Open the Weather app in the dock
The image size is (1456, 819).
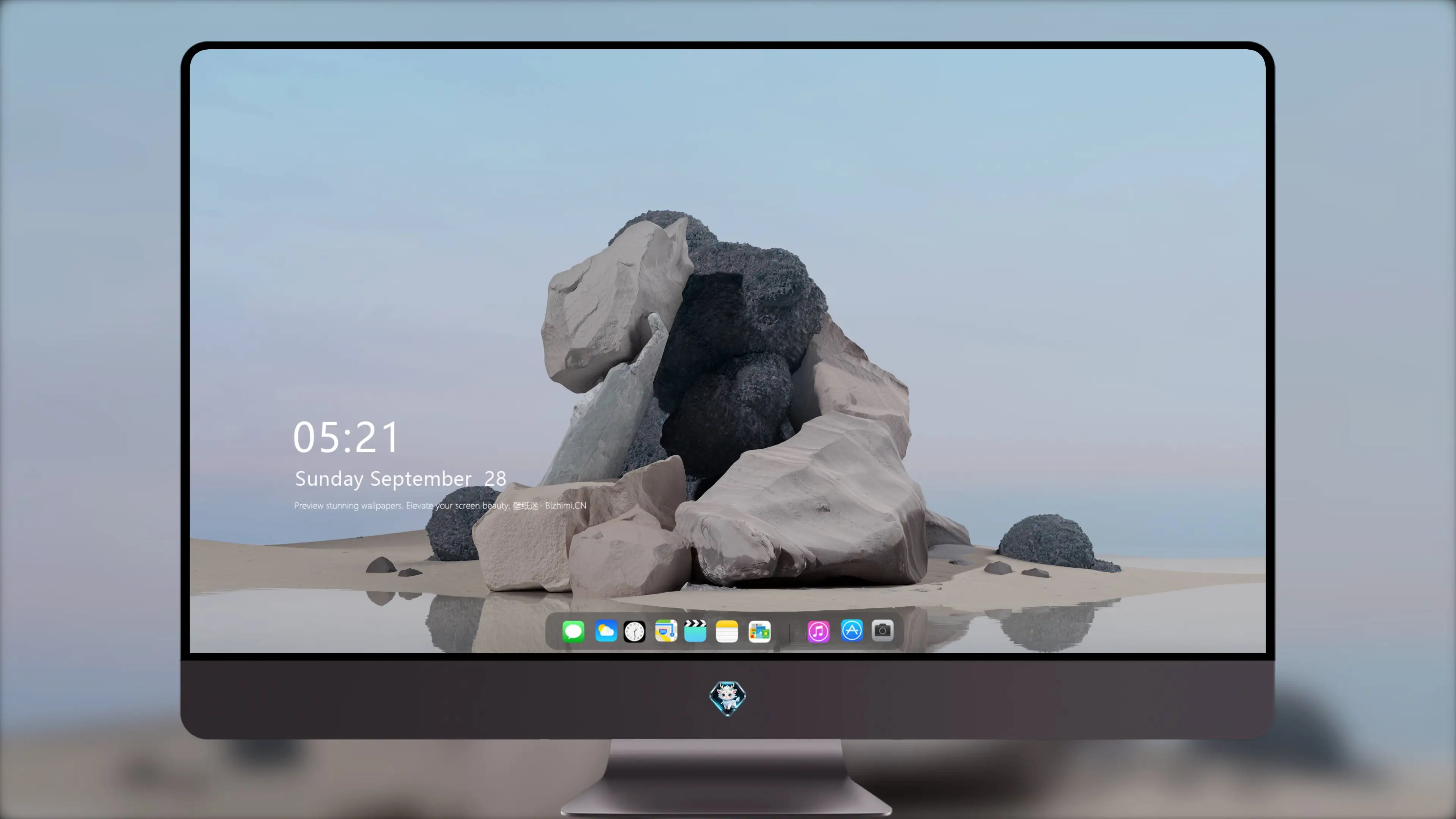pos(606,631)
